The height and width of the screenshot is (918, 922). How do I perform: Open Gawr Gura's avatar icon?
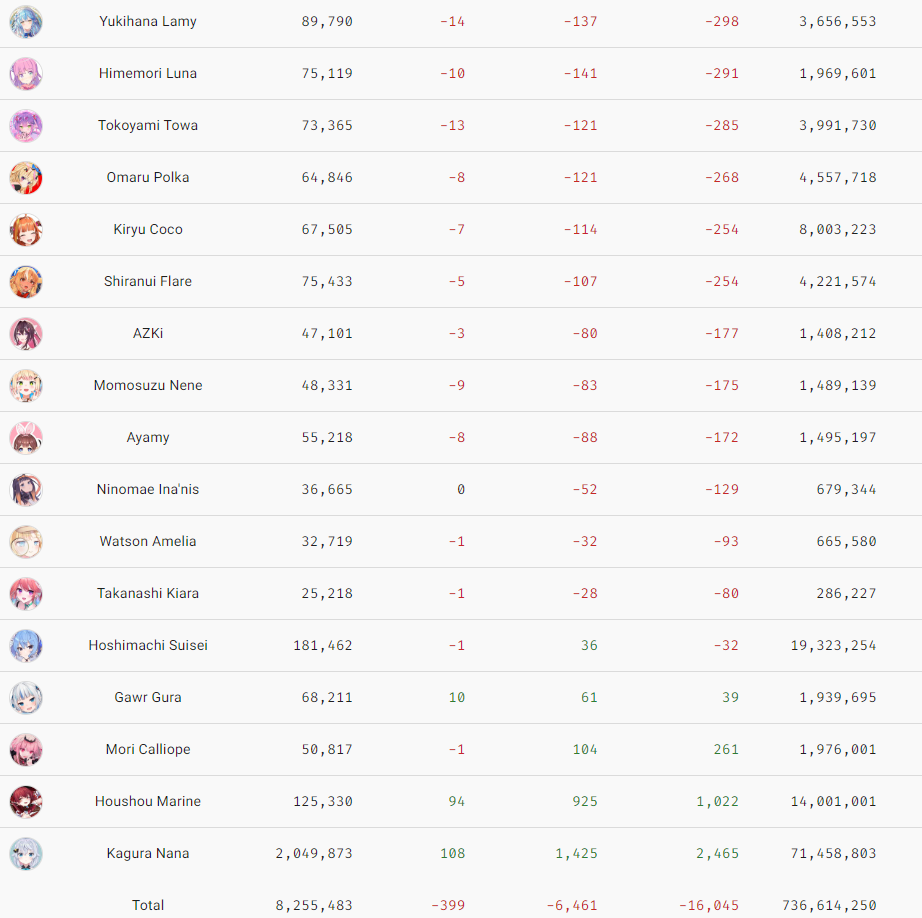tap(26, 698)
